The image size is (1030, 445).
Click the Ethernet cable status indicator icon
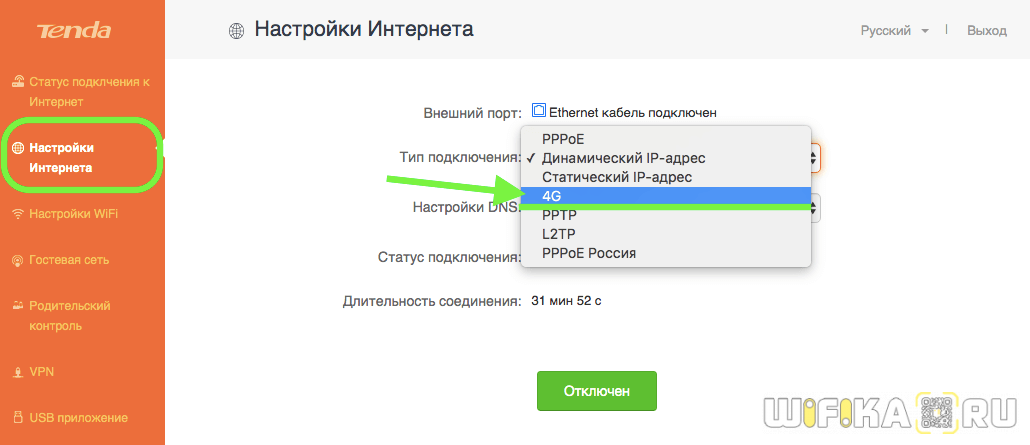coord(539,112)
